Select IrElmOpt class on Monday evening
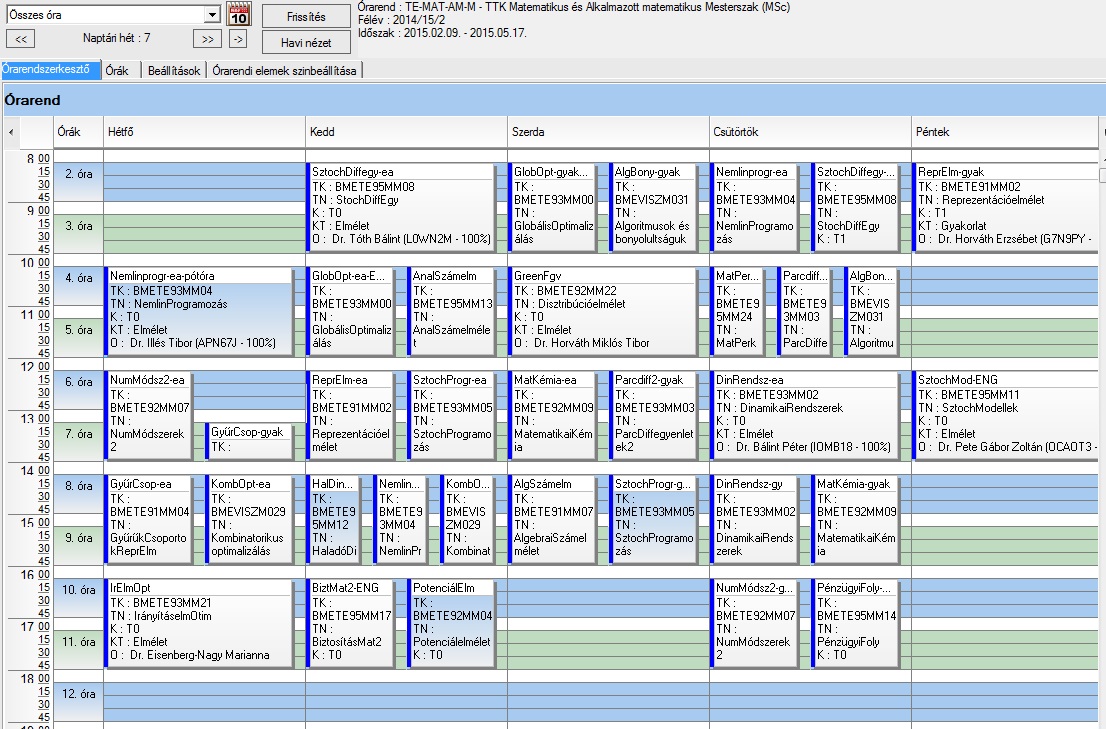This screenshot has height=729, width=1106. tap(199, 624)
